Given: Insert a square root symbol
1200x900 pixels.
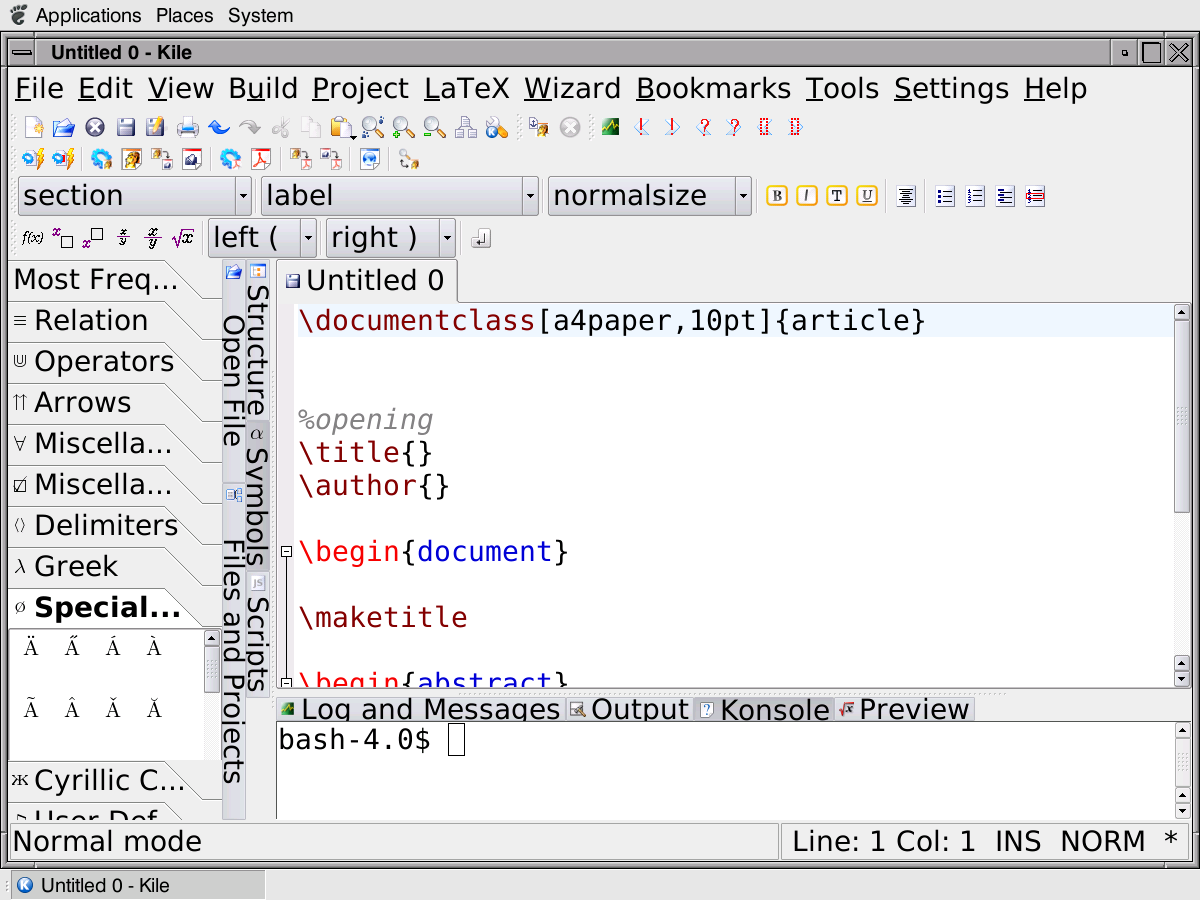Looking at the screenshot, I should tap(182, 239).
